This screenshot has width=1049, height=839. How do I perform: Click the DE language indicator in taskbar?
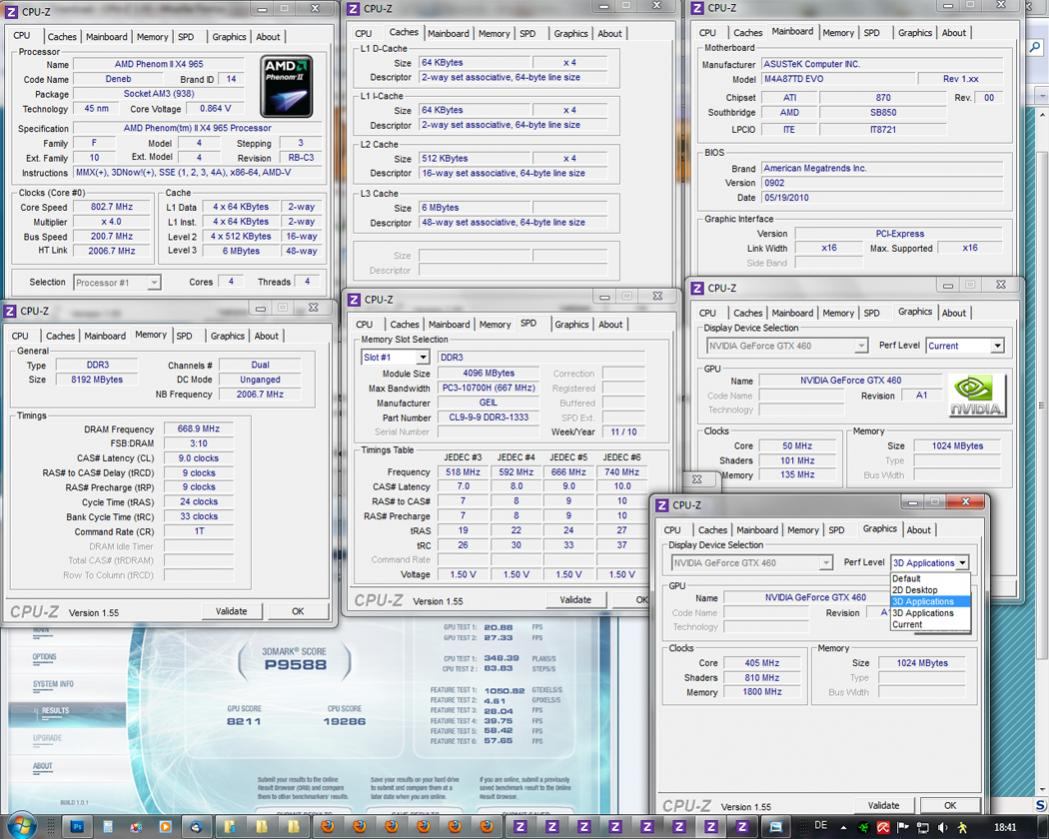point(821,826)
